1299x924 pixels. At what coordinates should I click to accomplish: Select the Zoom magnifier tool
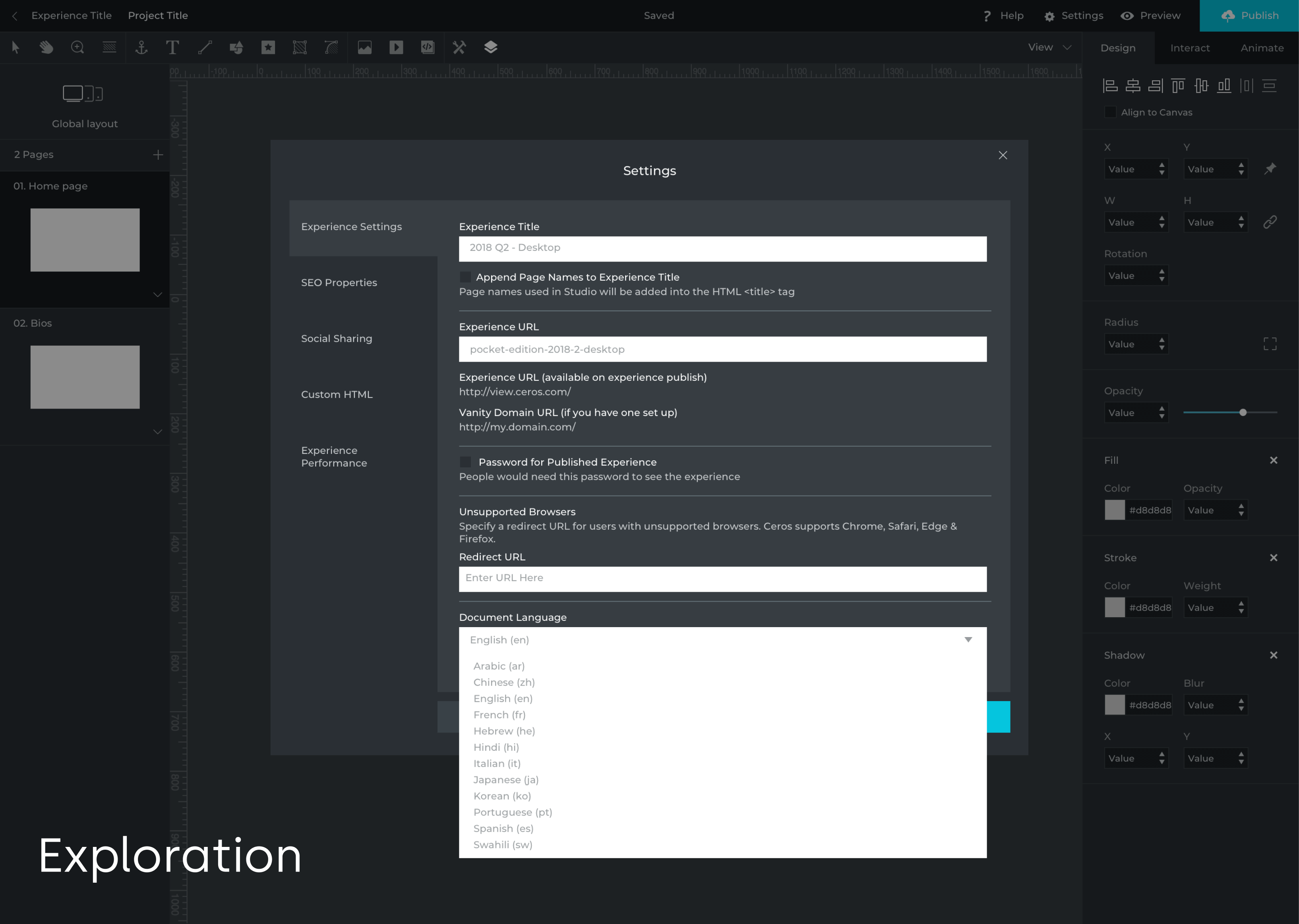click(78, 48)
